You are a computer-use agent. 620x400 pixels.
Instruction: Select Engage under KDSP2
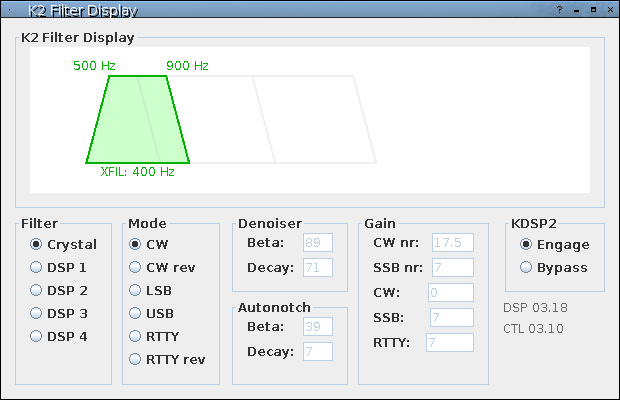(x=527, y=244)
